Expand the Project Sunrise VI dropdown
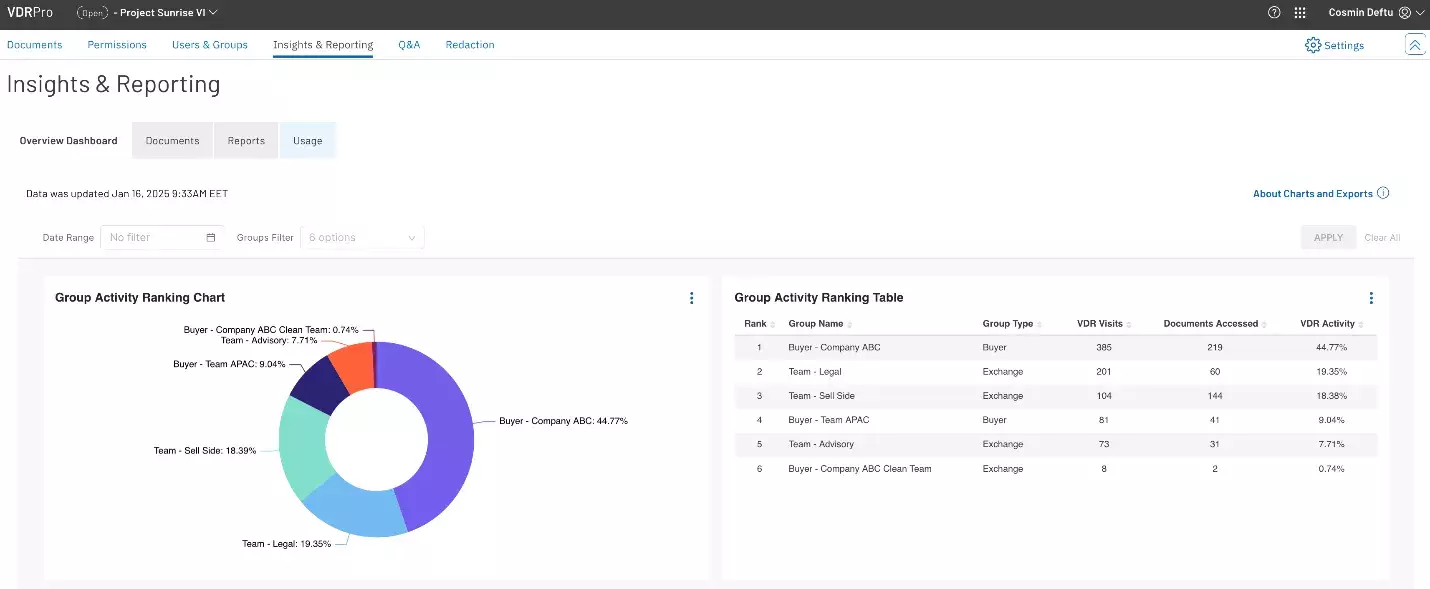Screen dimensions: 1430x589 click(212, 13)
